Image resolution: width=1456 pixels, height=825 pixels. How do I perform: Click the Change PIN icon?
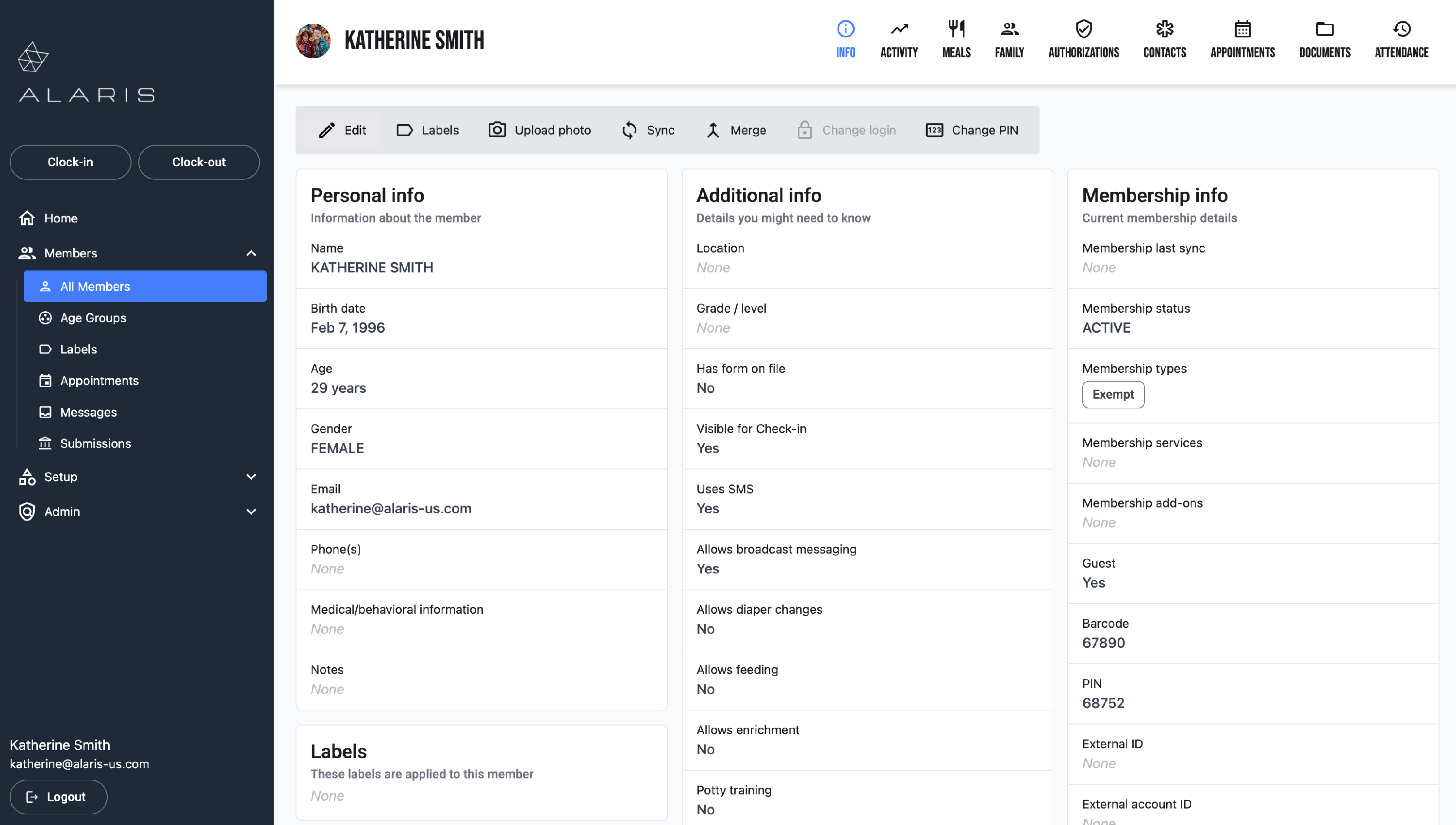pyautogui.click(x=934, y=130)
